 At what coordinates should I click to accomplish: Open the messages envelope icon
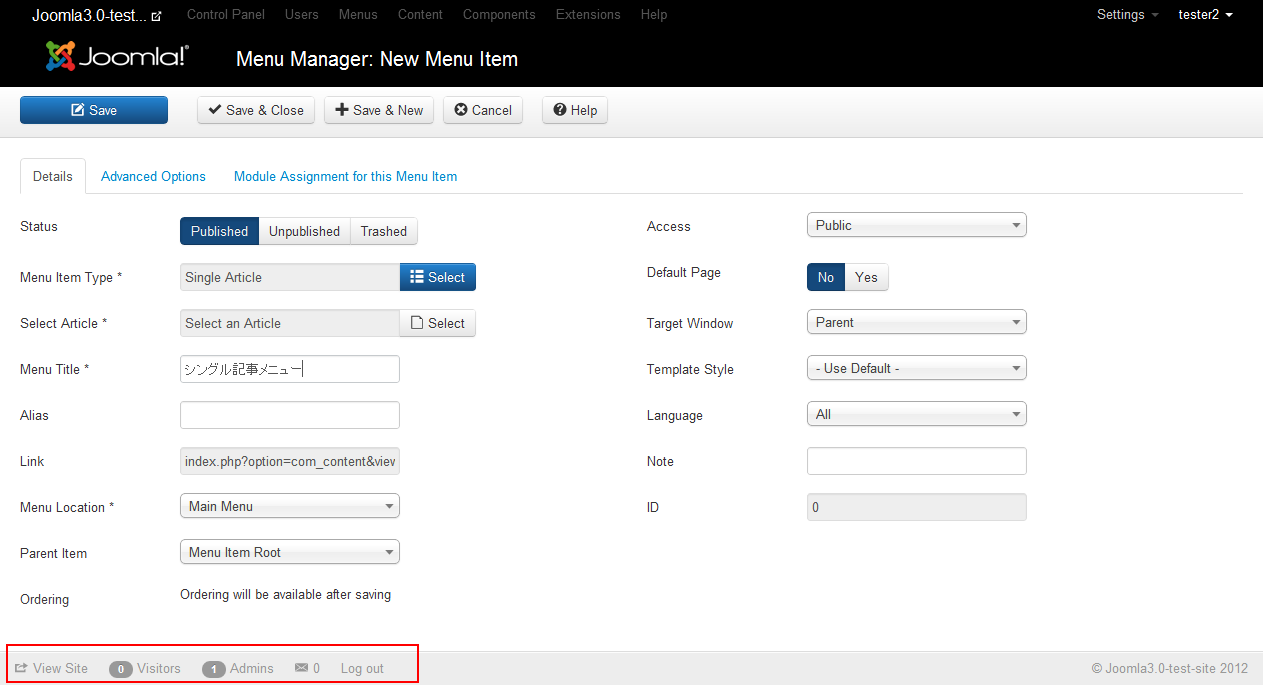pyautogui.click(x=301, y=668)
